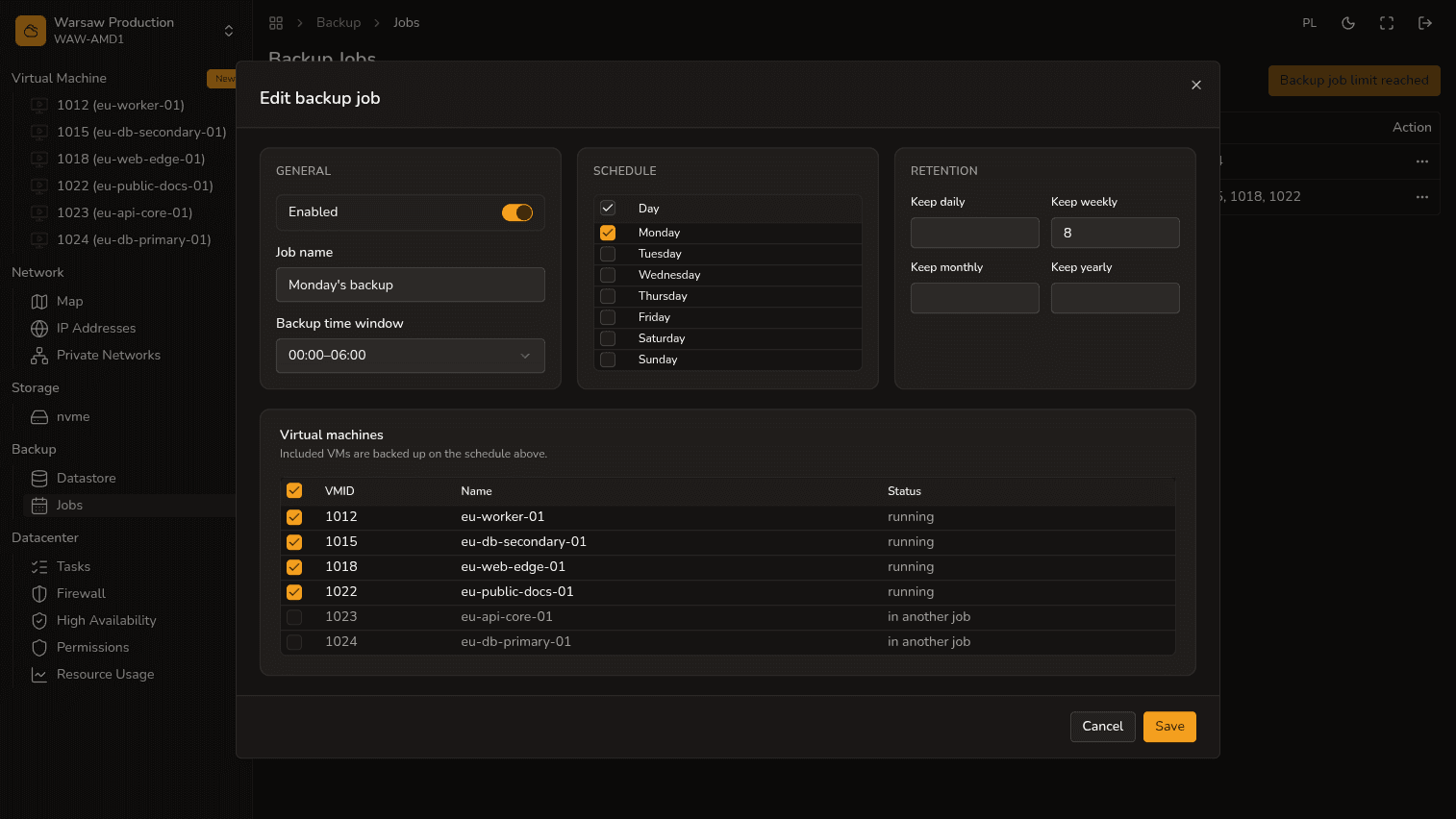Open the Tasks page
Screen dimensions: 1456x819
(73, 566)
